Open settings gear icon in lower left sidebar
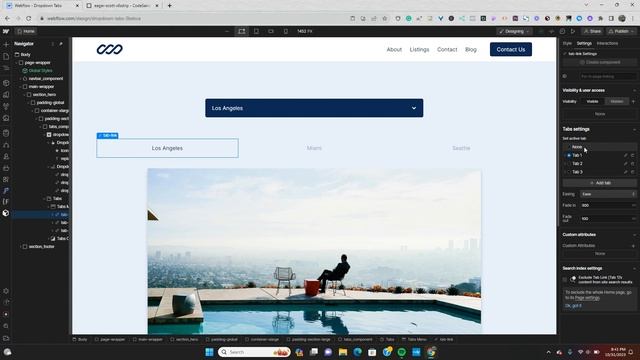Image resolution: width=640 pixels, height=360 pixels. 6,291
